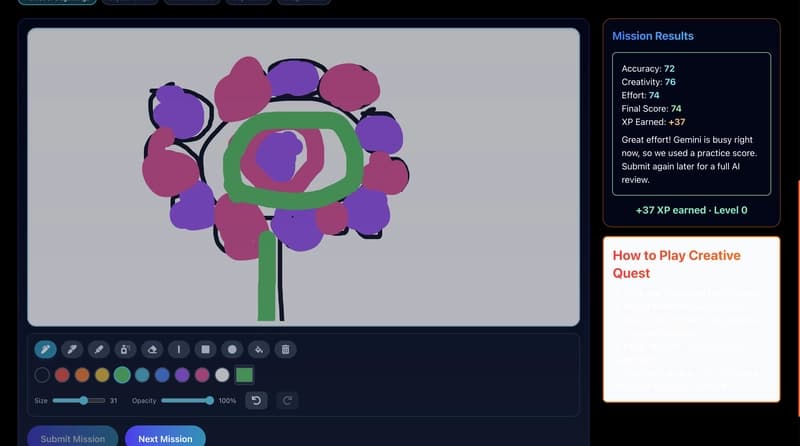Pick the red color swatch
This screenshot has width=800, height=446.
[62, 375]
